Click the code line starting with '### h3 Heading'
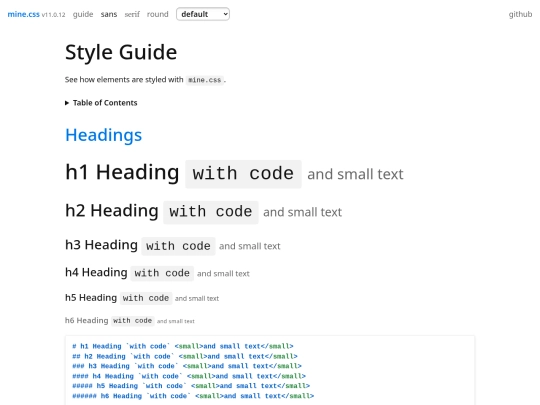 (x=187, y=366)
